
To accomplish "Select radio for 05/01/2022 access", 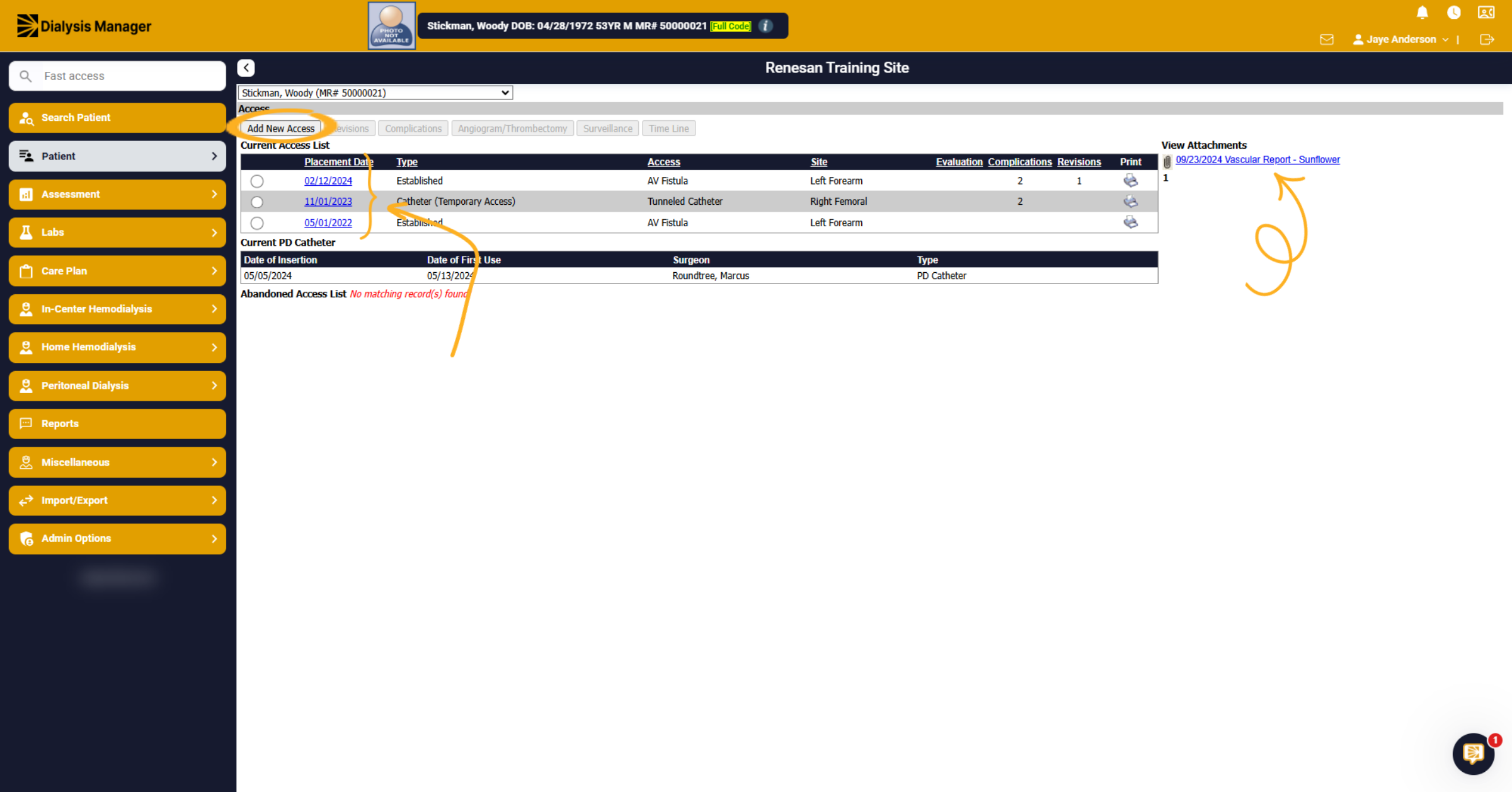I will click(257, 223).
